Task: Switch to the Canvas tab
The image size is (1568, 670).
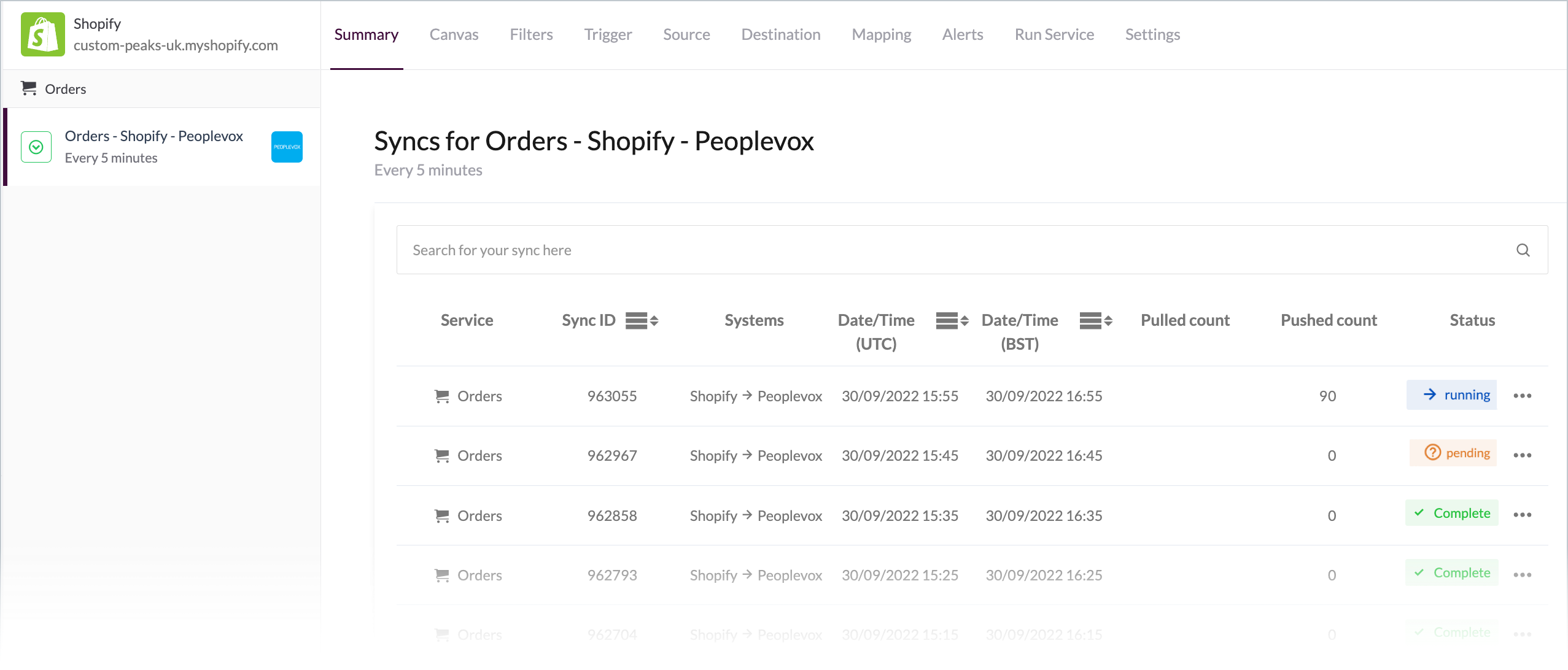Action: [454, 34]
